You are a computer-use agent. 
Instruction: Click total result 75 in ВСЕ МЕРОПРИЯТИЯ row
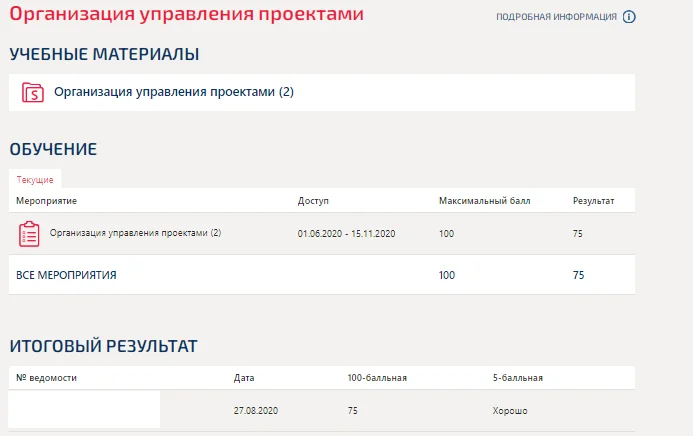pos(578,275)
